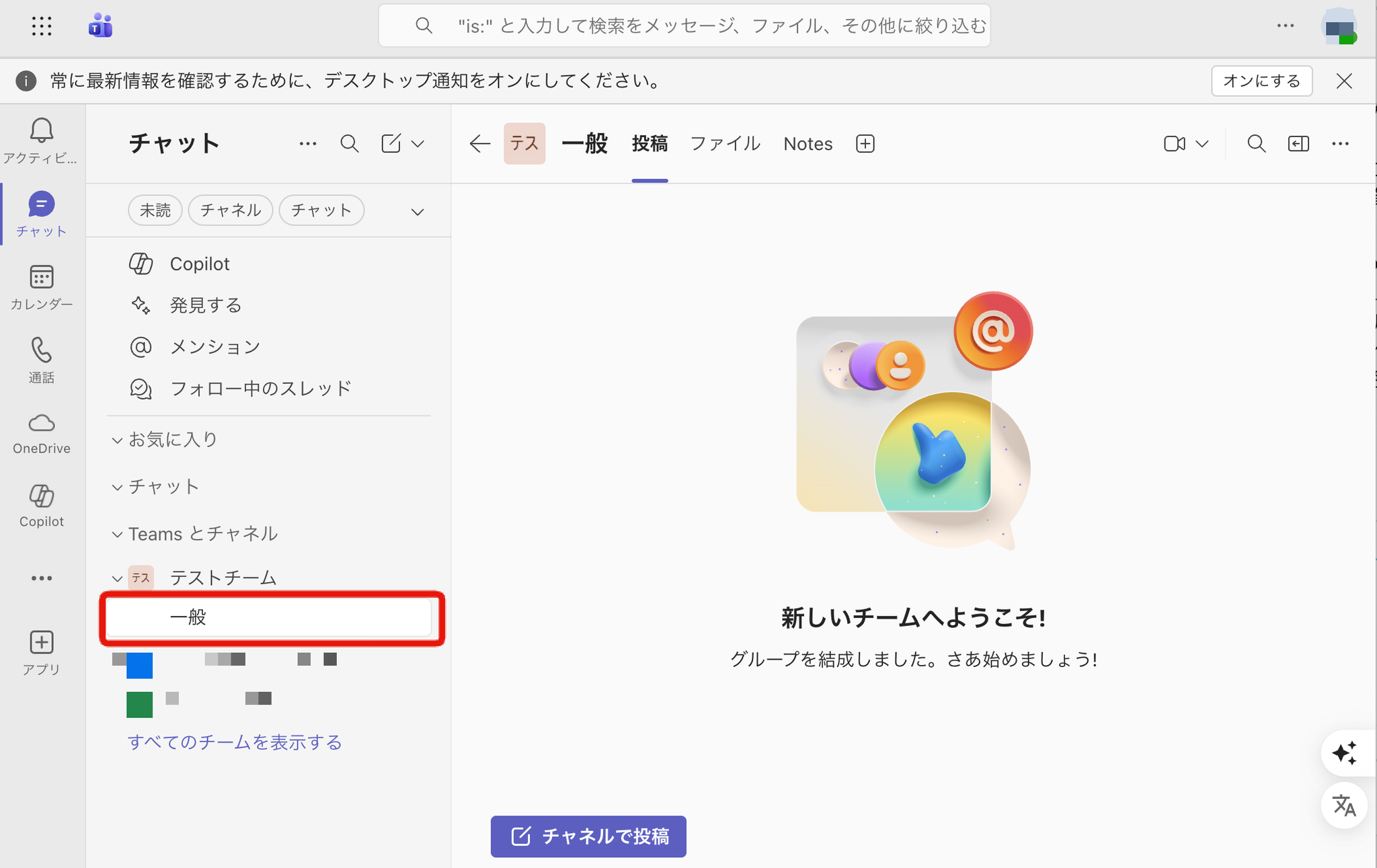The image size is (1377, 868).
Task: Click the new chat compose icon
Action: coord(391,143)
